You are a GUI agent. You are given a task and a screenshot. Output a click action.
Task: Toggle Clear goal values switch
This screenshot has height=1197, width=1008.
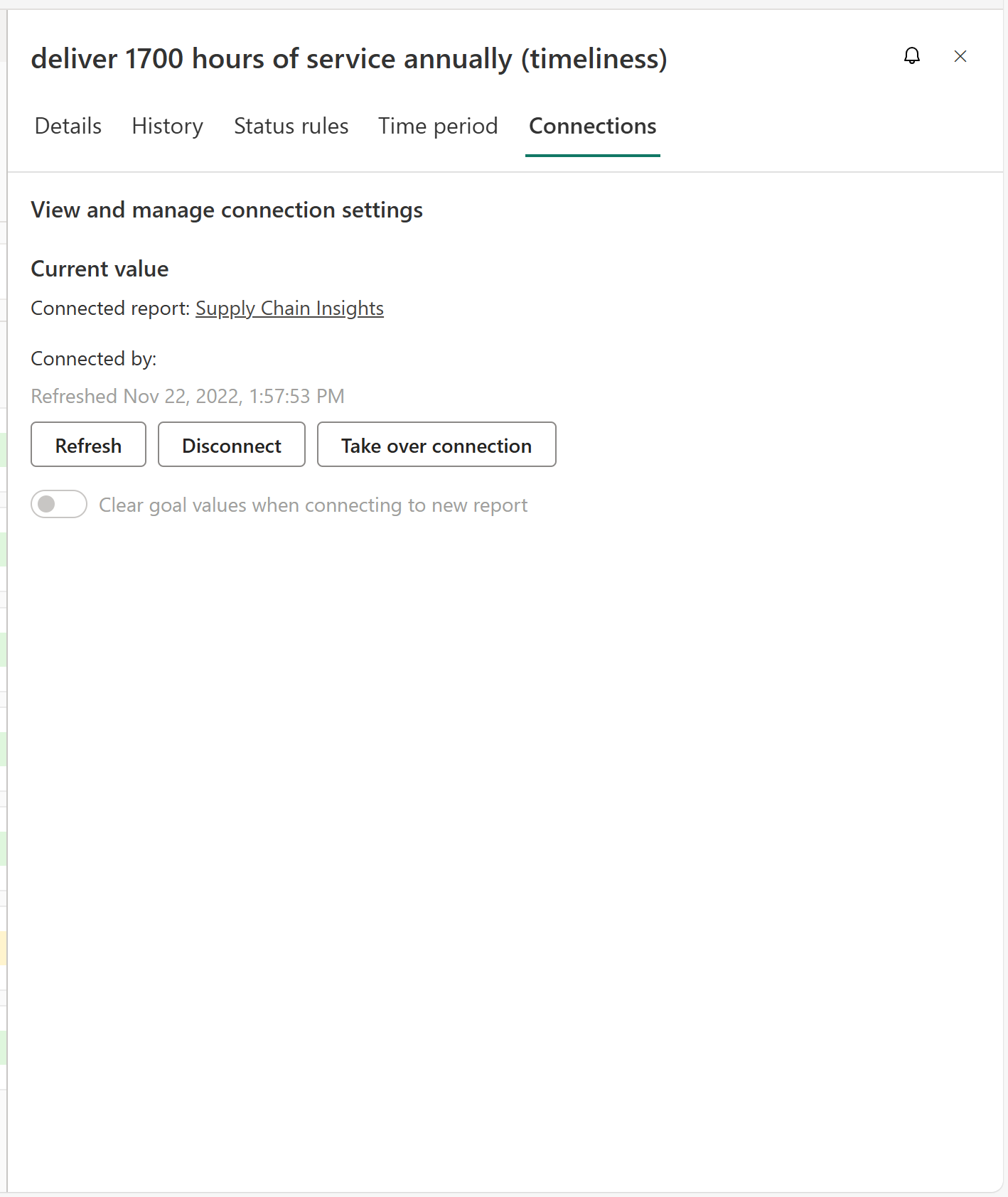click(59, 505)
